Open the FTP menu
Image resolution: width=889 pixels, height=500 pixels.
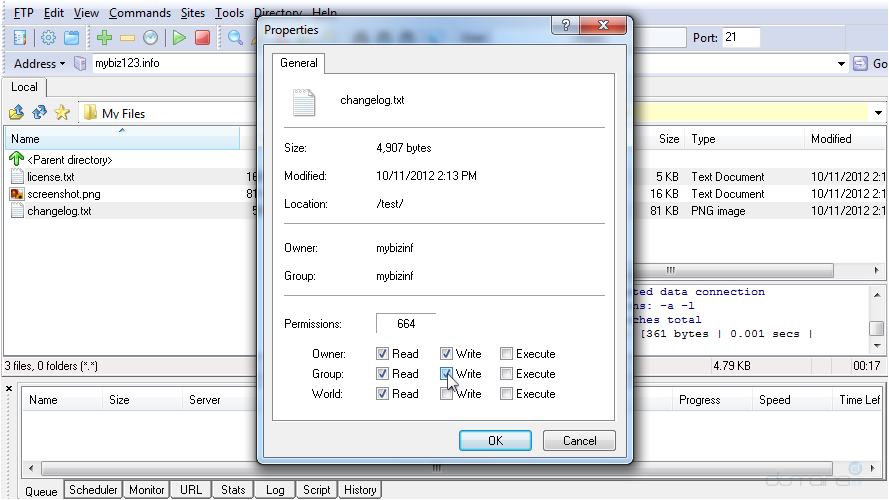point(24,12)
